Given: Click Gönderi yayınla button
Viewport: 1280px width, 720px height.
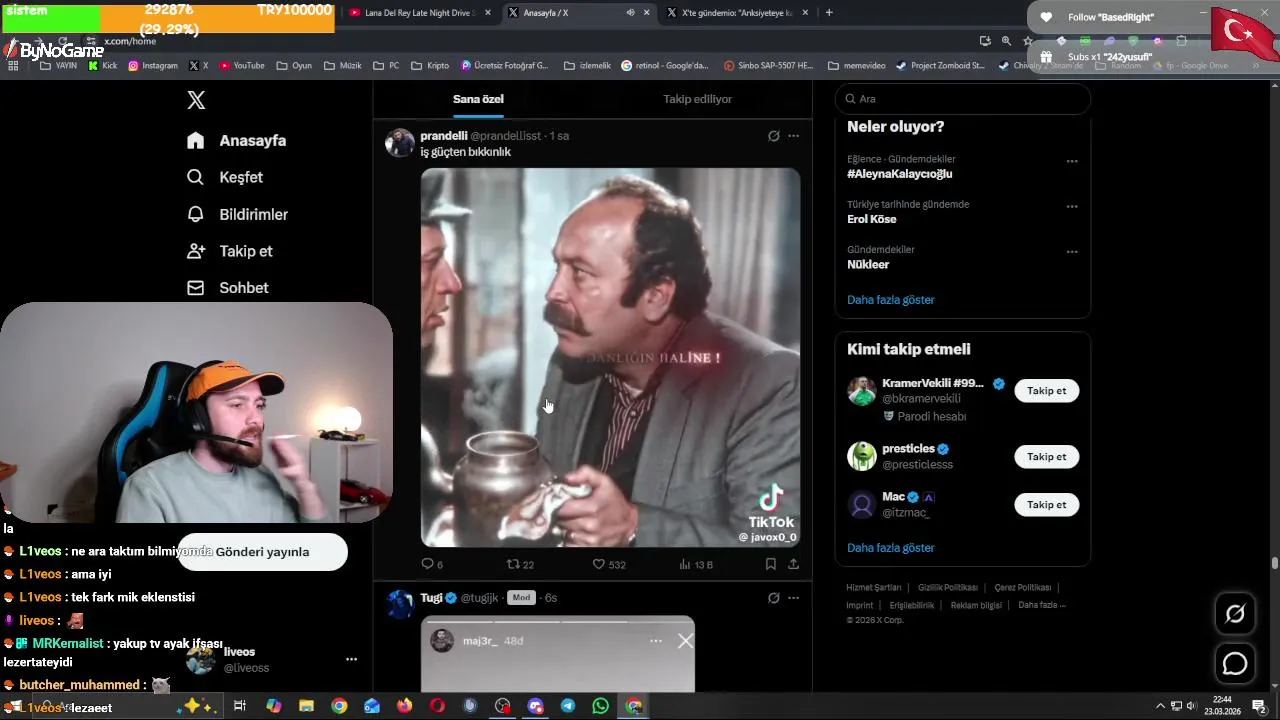Looking at the screenshot, I should pos(263,552).
